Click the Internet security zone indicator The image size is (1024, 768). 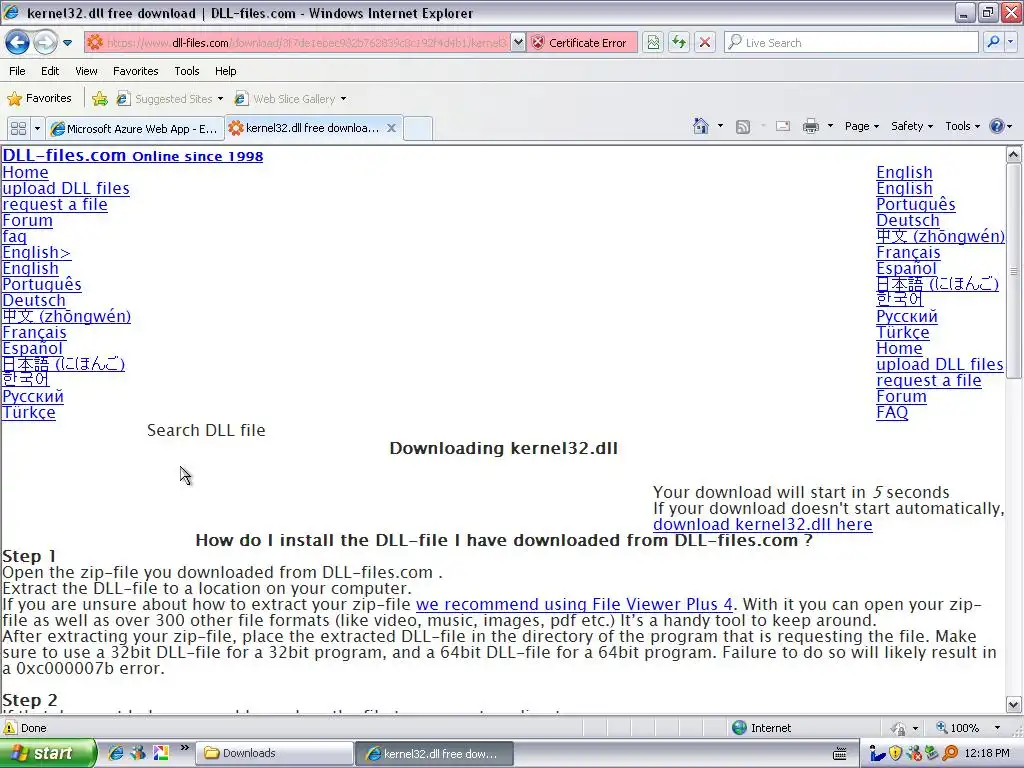761,728
